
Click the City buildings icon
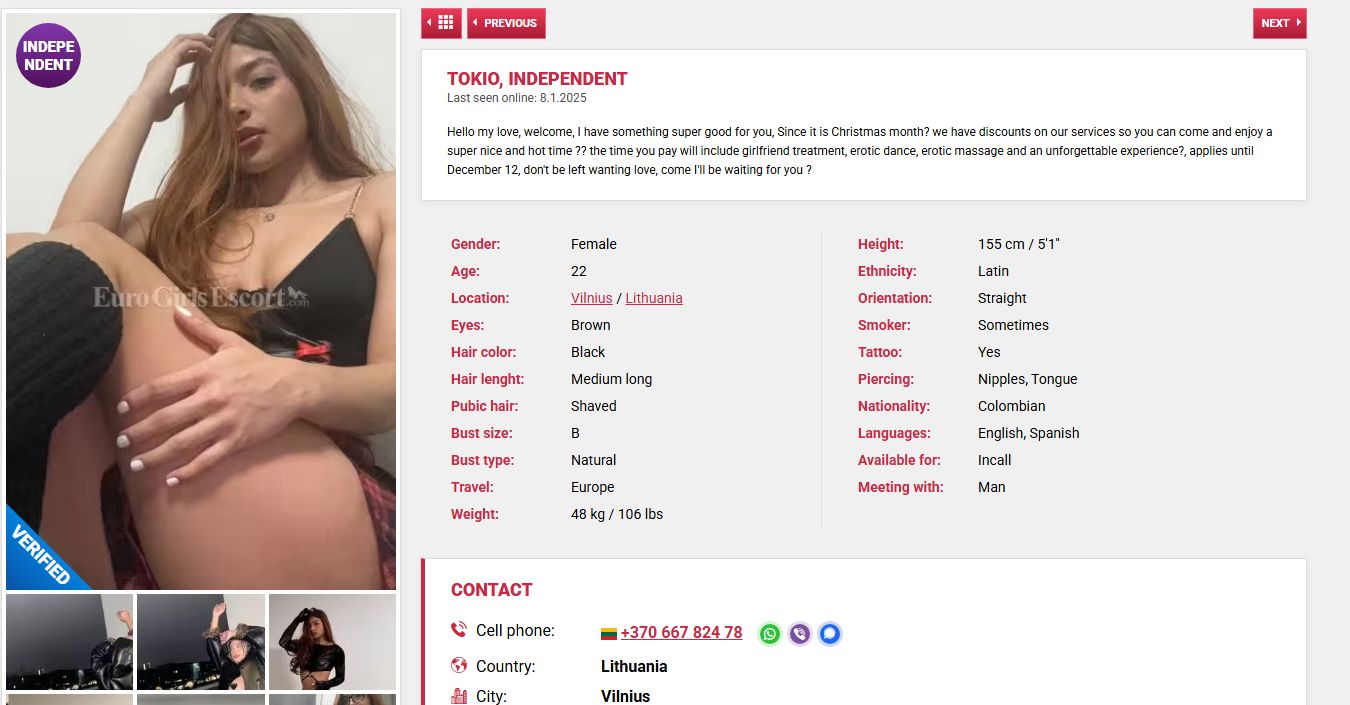[459, 696]
